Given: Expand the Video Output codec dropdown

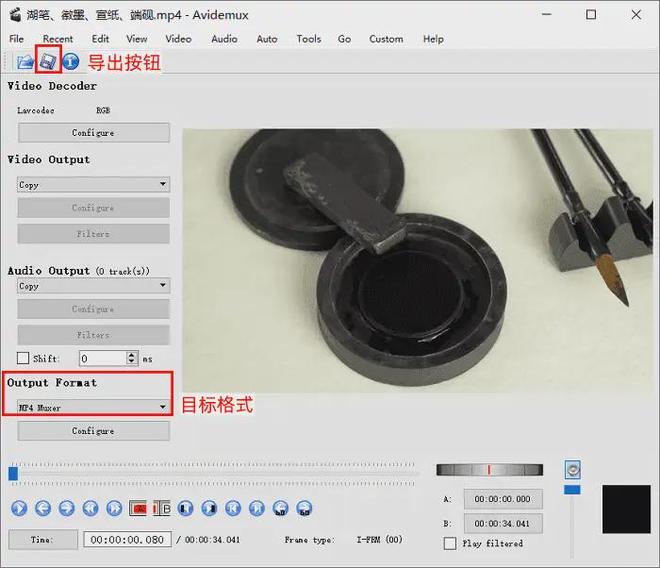Looking at the screenshot, I should [93, 185].
